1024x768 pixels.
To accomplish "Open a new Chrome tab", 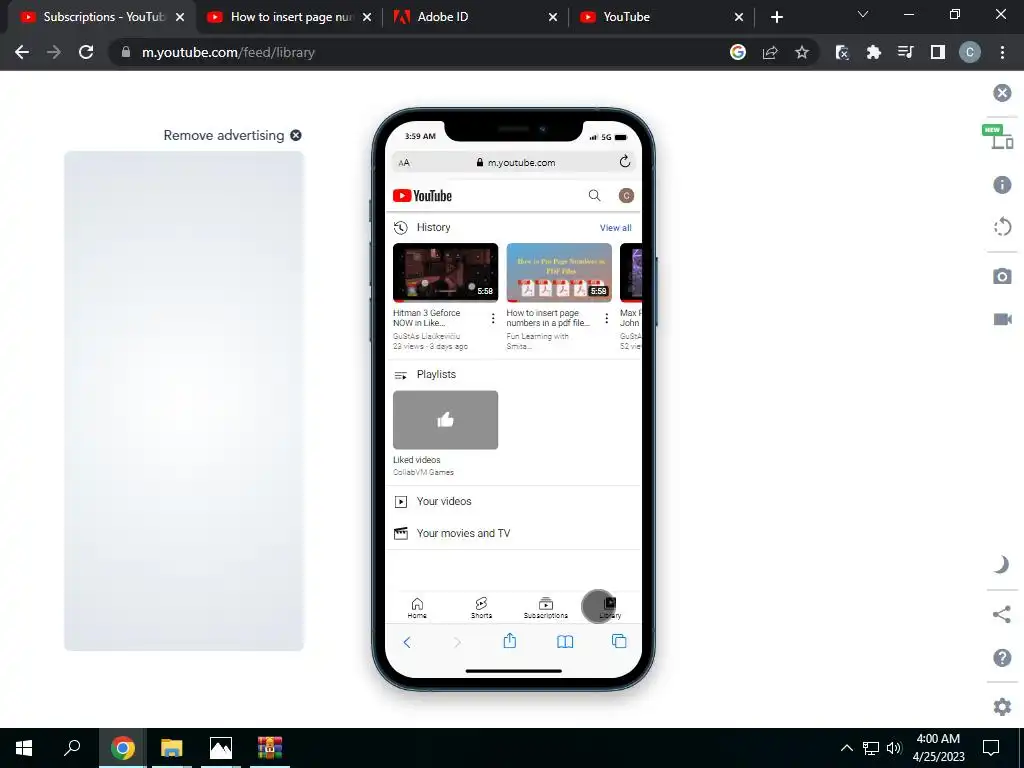I will tap(776, 17).
